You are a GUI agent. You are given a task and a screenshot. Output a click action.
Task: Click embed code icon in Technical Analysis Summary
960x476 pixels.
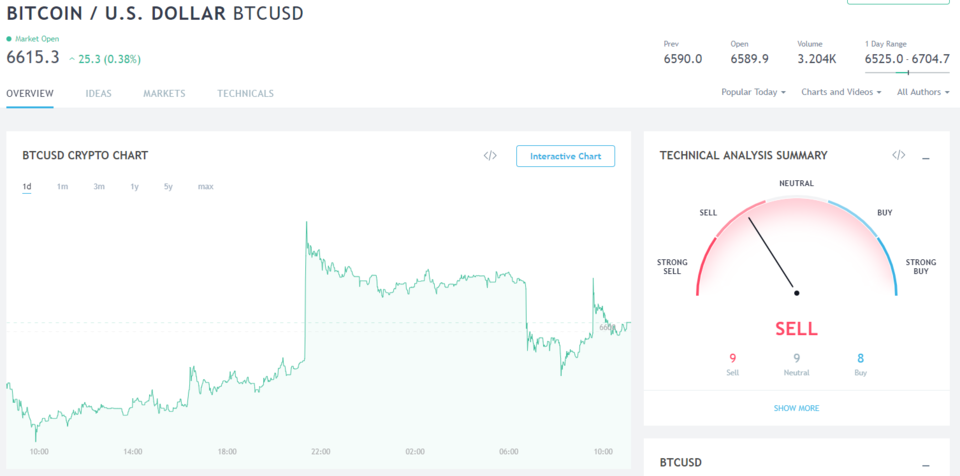898,155
